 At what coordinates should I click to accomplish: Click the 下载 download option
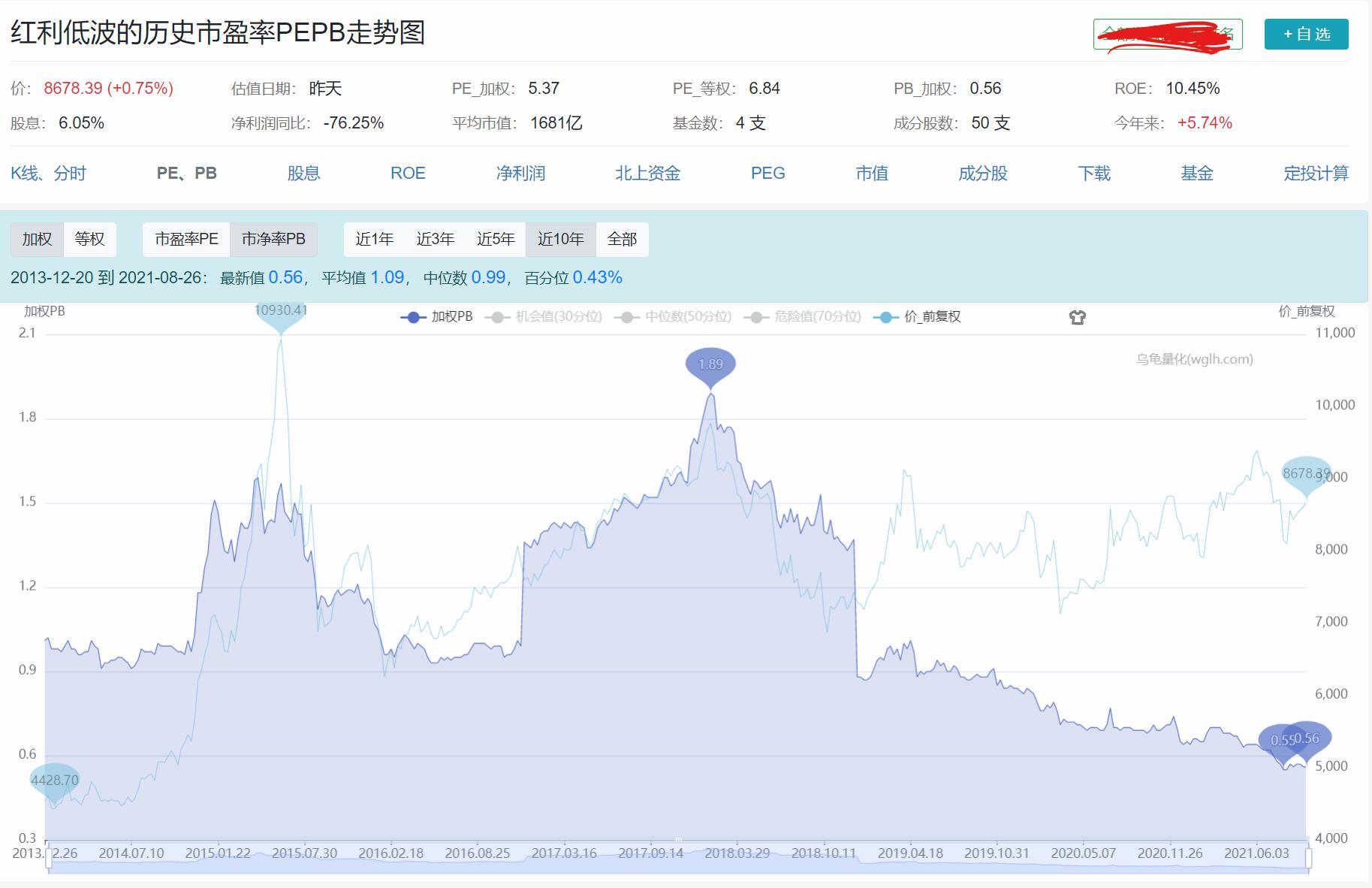(1093, 173)
